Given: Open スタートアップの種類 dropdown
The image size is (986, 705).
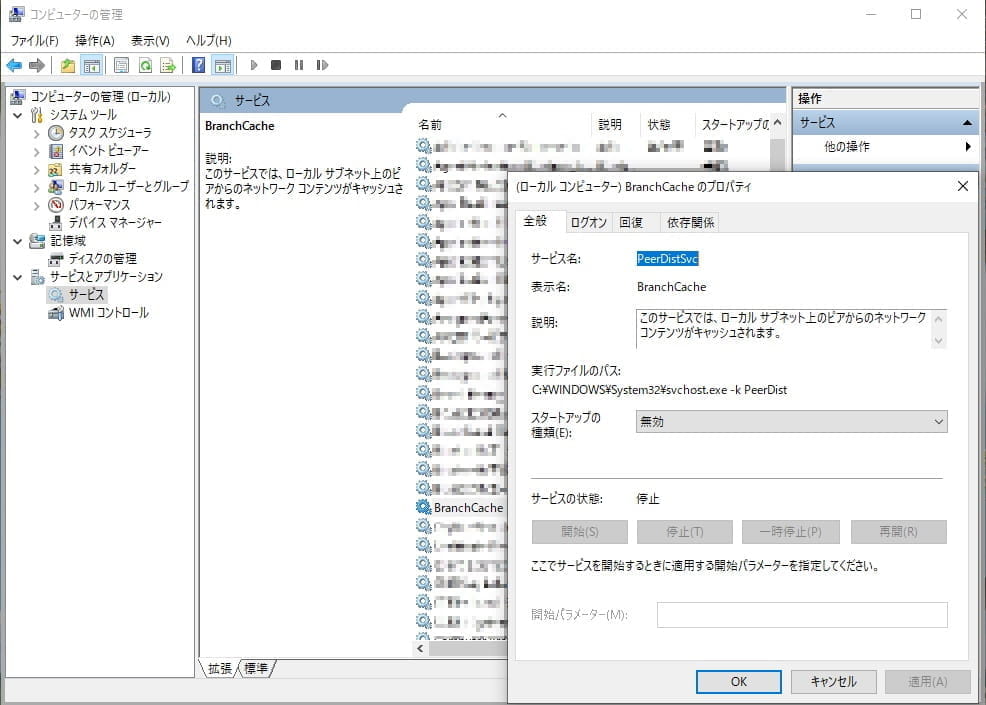Looking at the screenshot, I should tap(792, 421).
